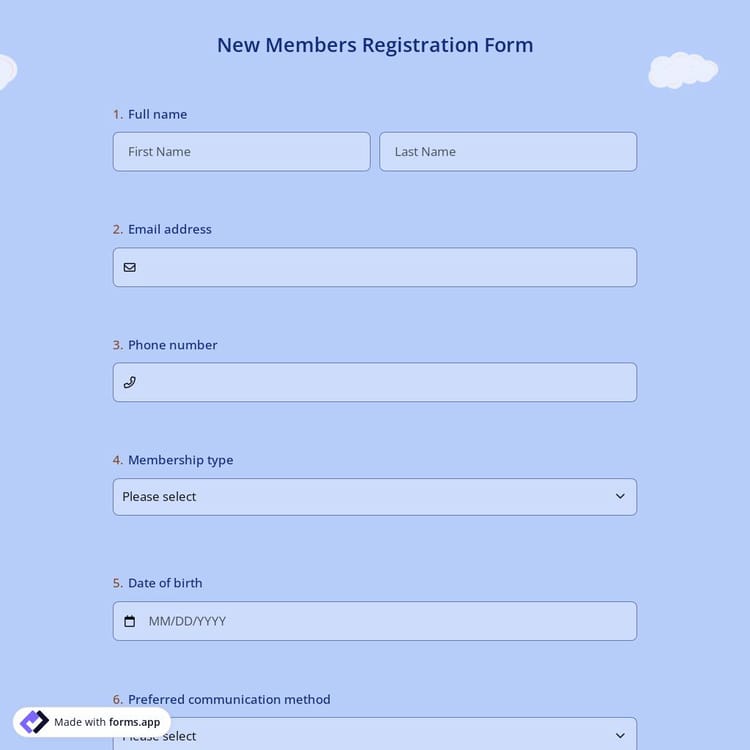Click the Phone number question label
This screenshot has width=750, height=750.
click(172, 345)
